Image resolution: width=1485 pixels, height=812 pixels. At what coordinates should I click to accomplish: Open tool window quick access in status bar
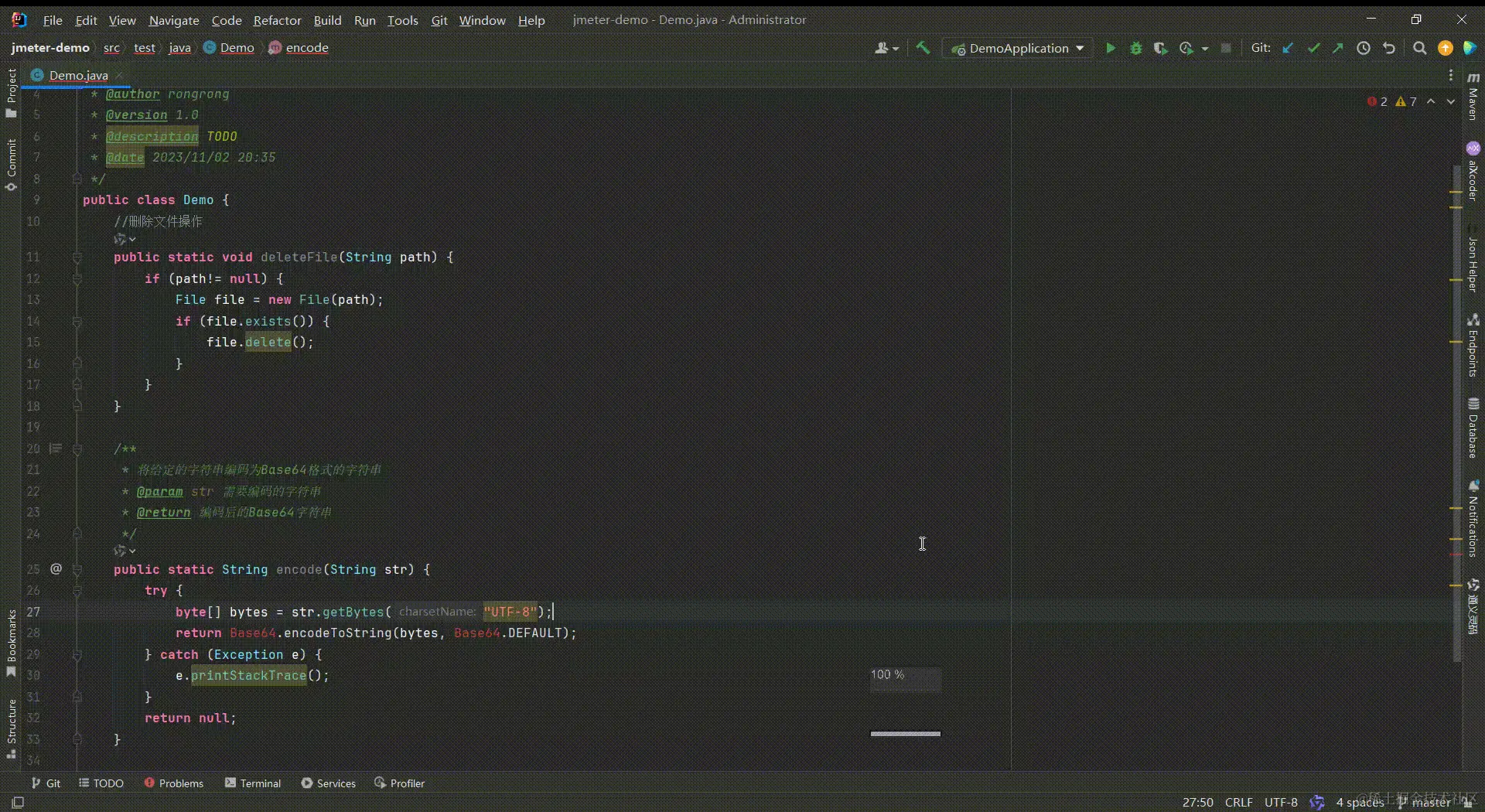(18, 803)
